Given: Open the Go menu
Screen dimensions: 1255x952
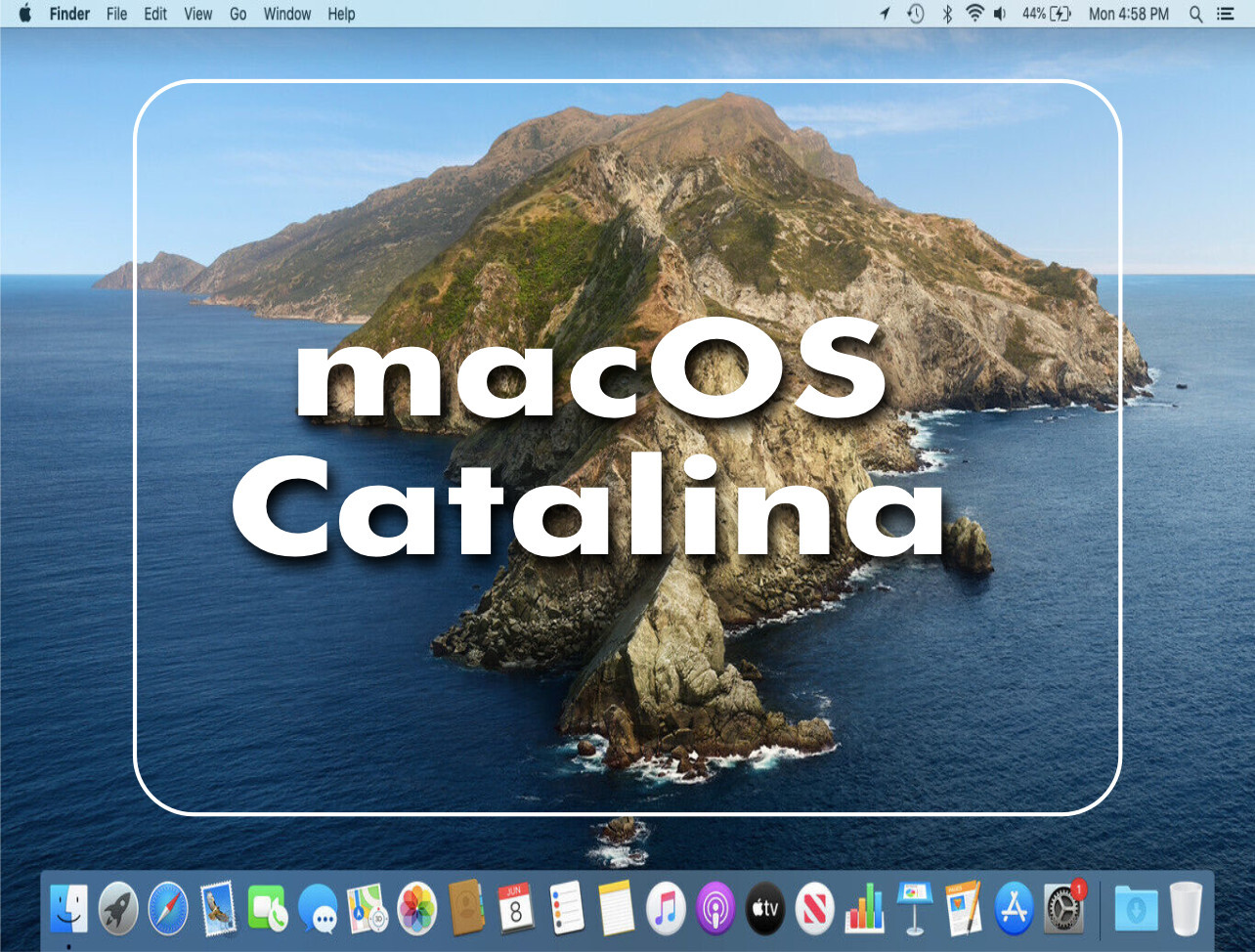Looking at the screenshot, I should tap(238, 14).
